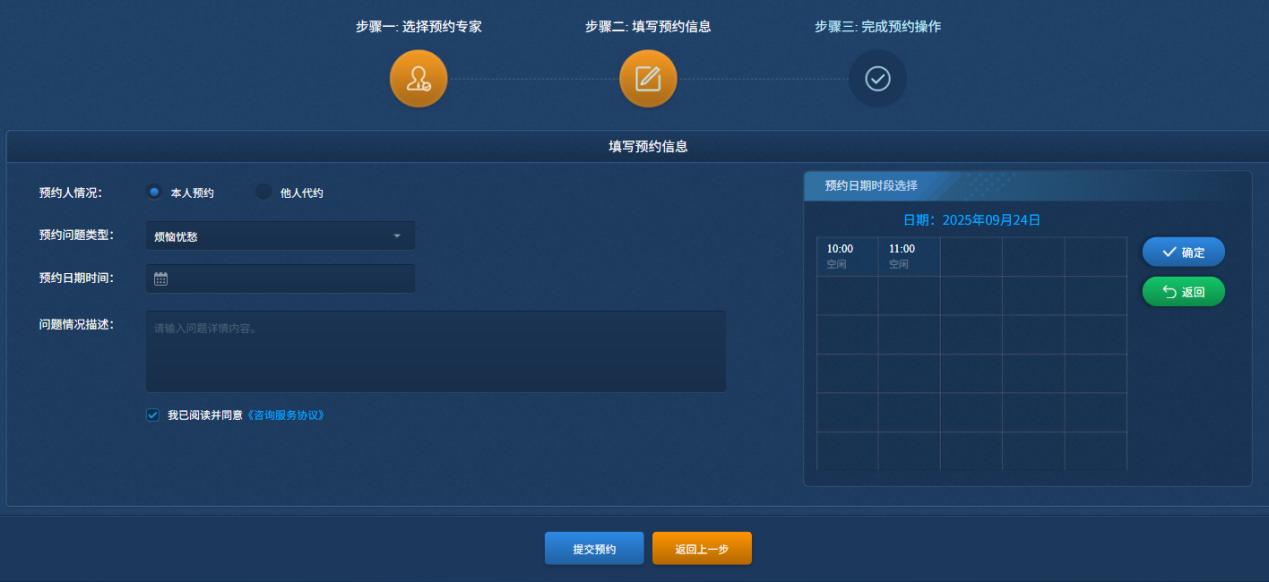Click the 步骤一: 选择预约专家 step label
This screenshot has width=1269, height=582.
418,27
